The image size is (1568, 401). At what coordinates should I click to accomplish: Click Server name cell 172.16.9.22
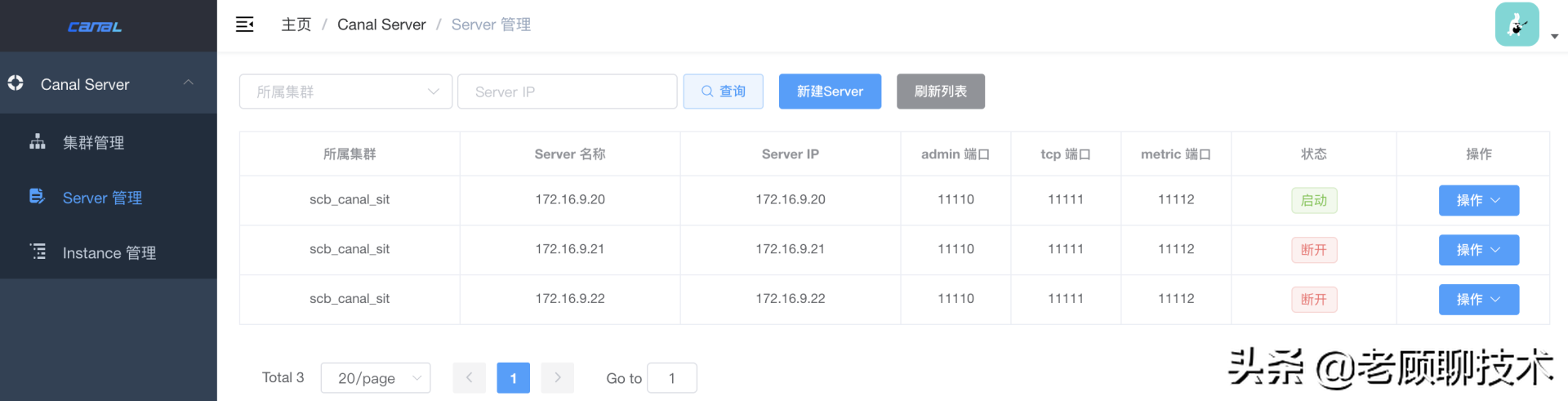coord(570,299)
